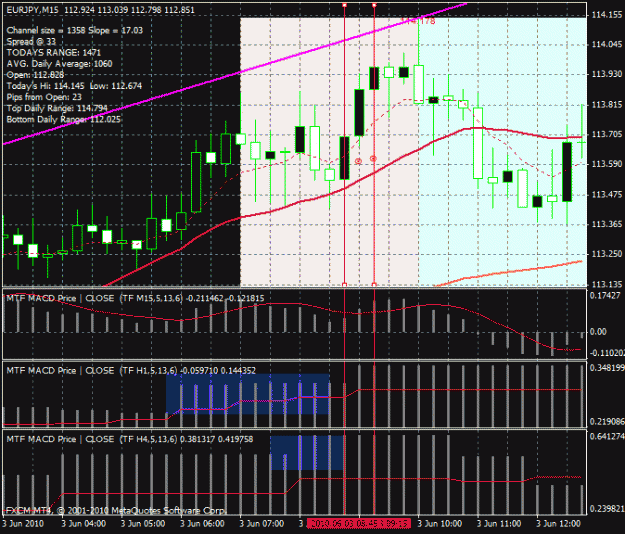Click the 113.475 price axis value

607,194
